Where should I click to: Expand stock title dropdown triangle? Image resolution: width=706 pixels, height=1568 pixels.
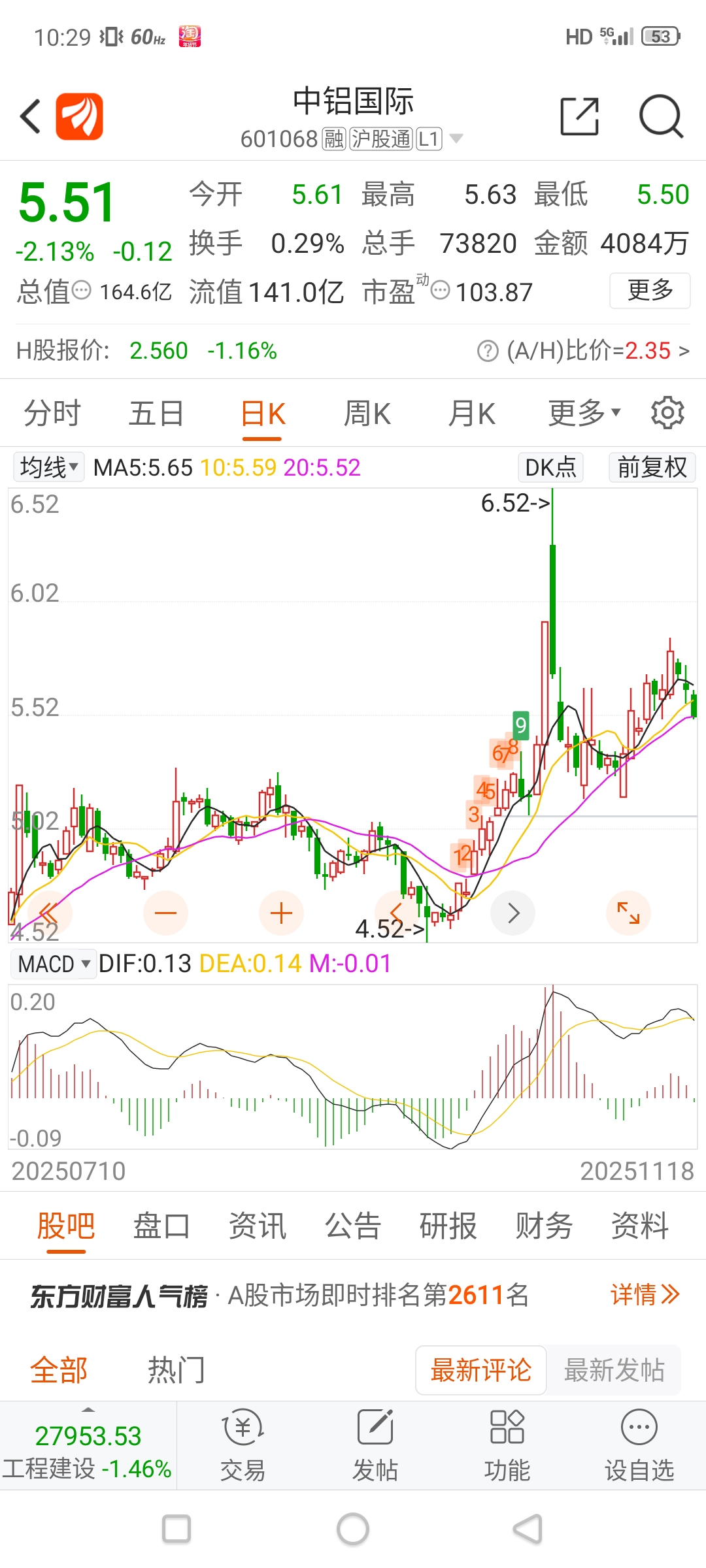(456, 139)
